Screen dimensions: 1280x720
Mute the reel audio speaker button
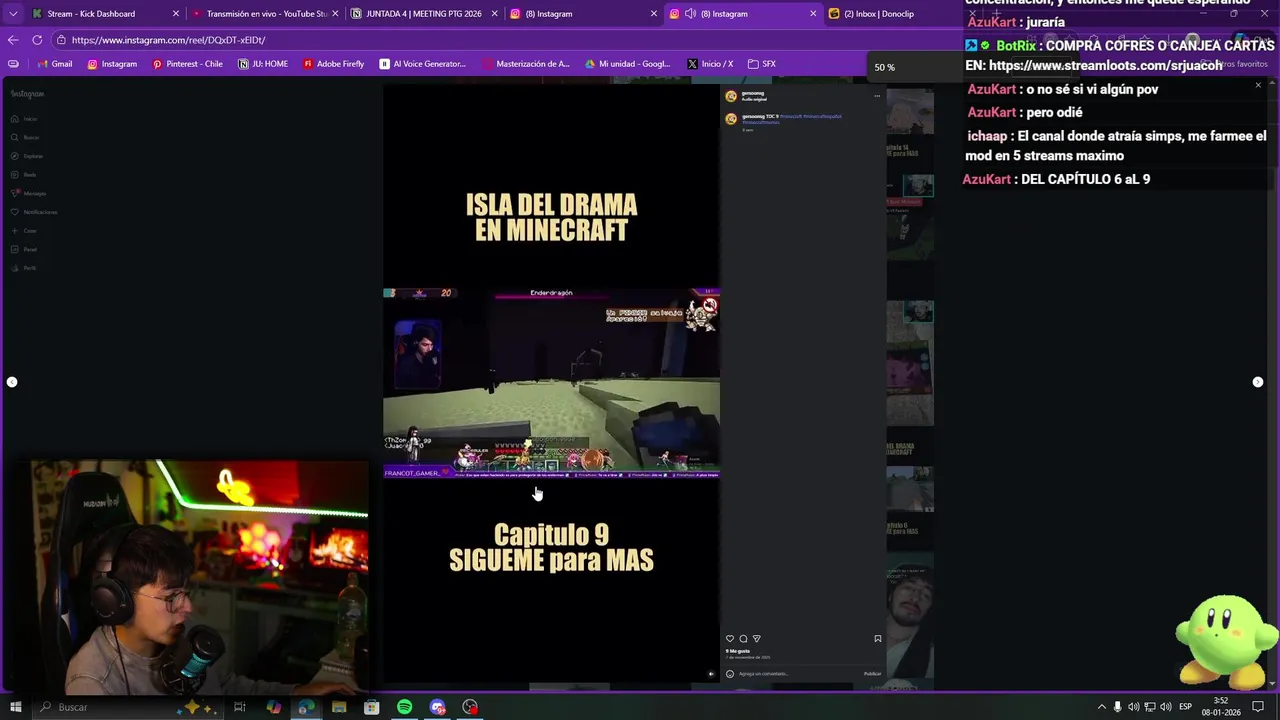pyautogui.click(x=711, y=674)
